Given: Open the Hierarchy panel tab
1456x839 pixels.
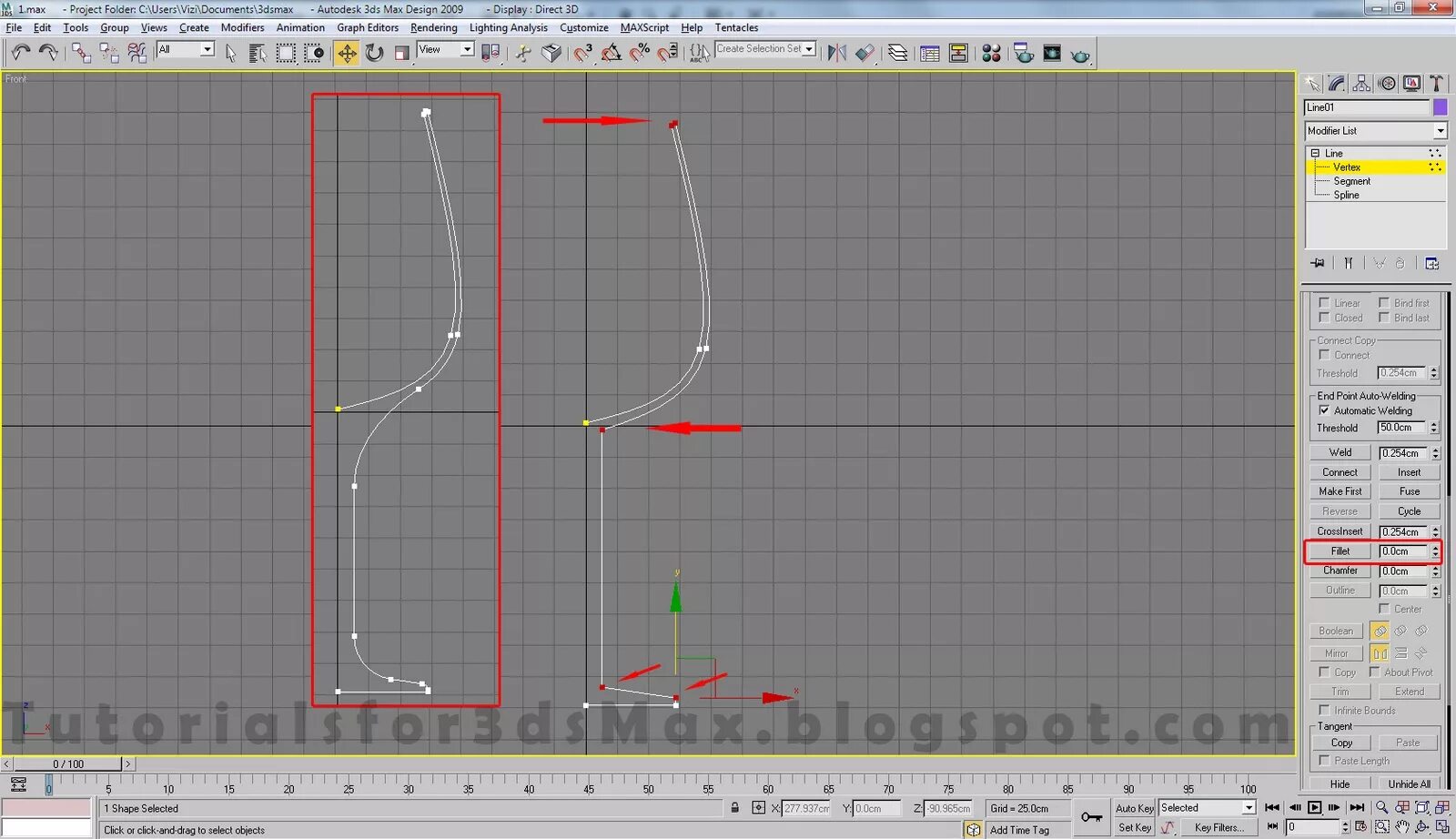Looking at the screenshot, I should pyautogui.click(x=1361, y=84).
